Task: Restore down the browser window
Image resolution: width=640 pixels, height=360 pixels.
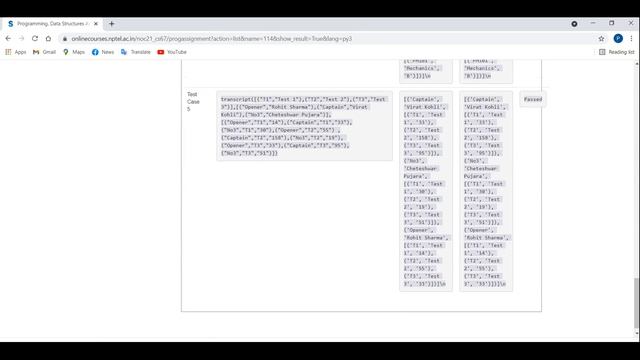Action: tap(611, 23)
